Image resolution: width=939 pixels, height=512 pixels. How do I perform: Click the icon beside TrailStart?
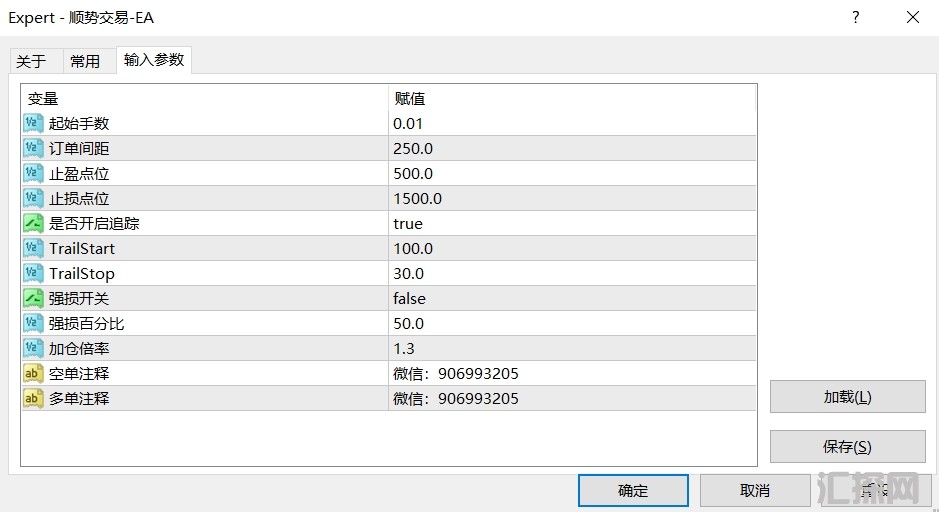tap(33, 249)
